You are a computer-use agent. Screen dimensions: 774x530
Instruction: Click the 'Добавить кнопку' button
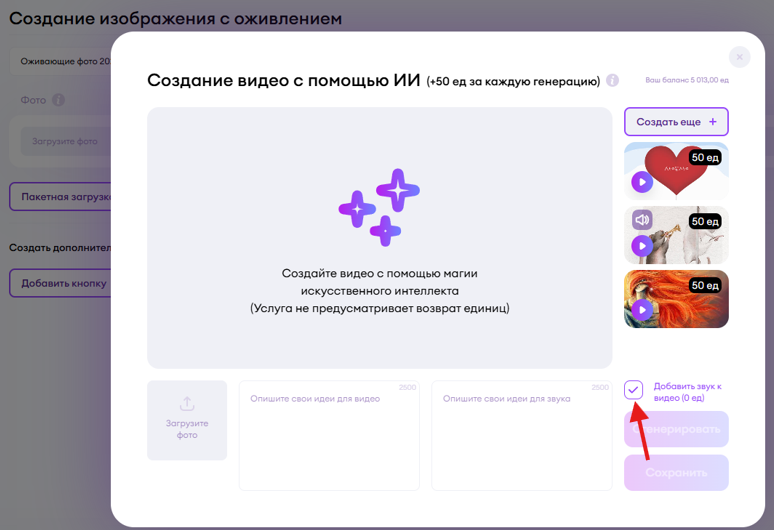pos(62,283)
